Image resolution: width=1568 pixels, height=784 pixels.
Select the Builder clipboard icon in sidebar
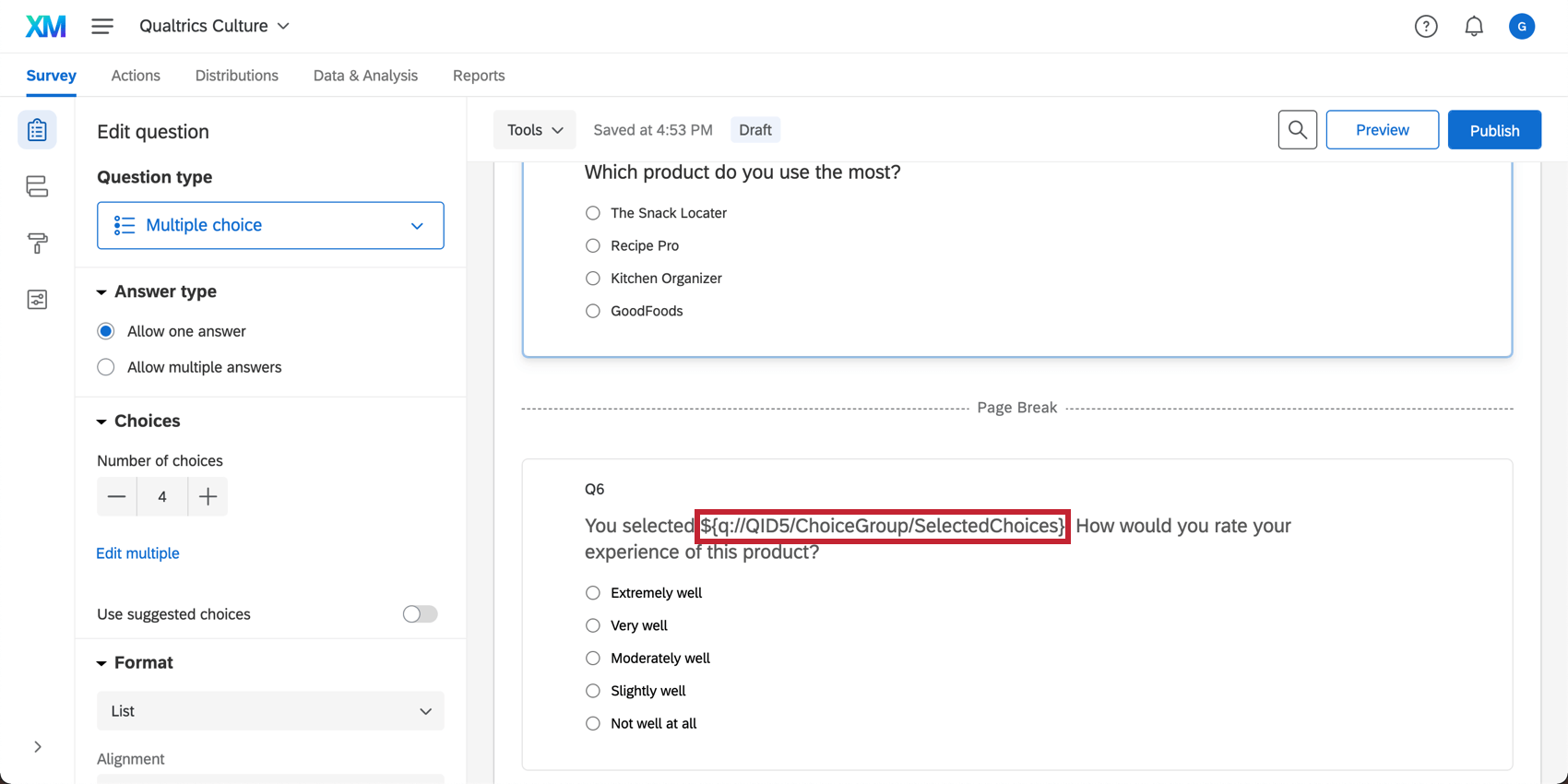coord(37,130)
